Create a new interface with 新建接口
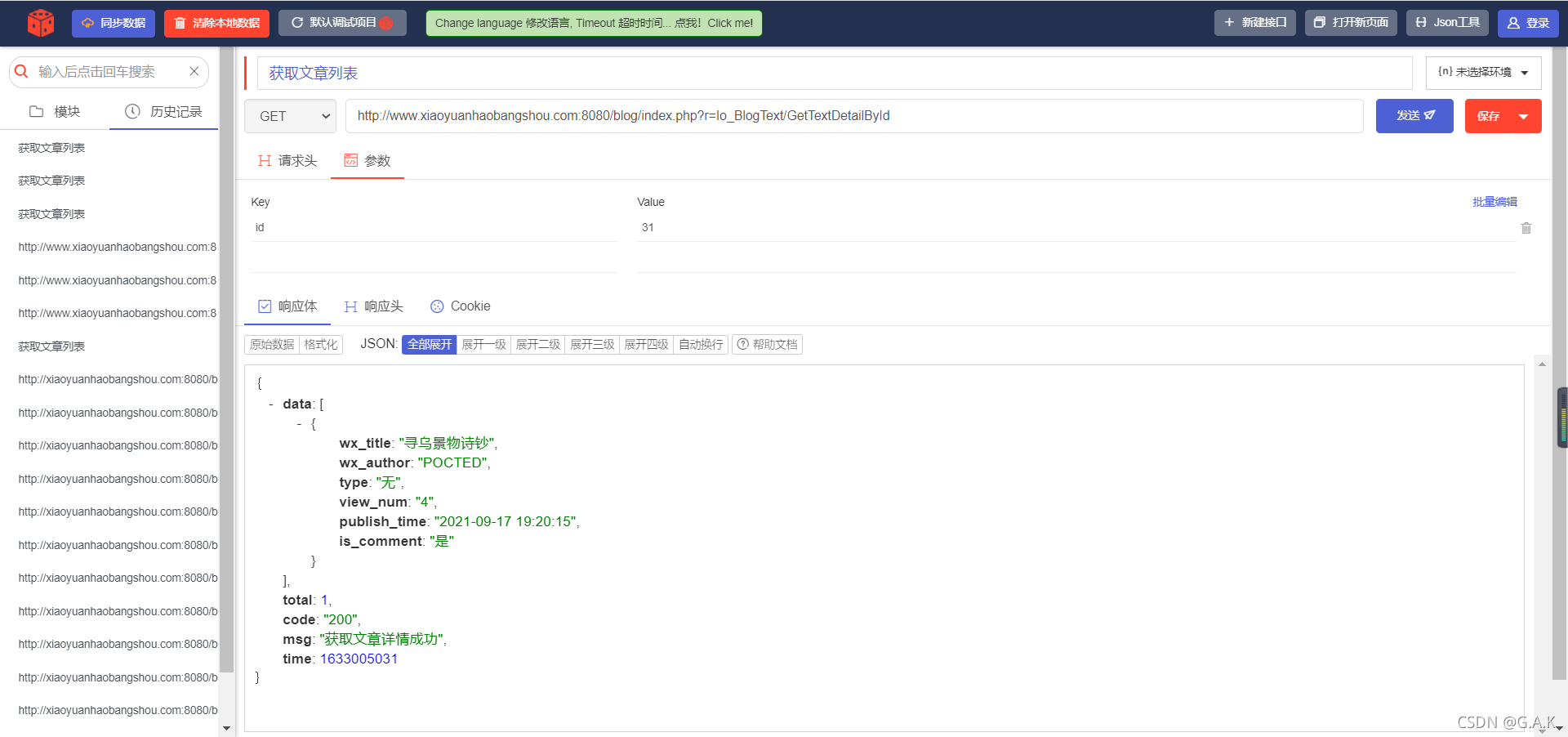Viewport: 1568px width, 737px height. click(x=1254, y=23)
